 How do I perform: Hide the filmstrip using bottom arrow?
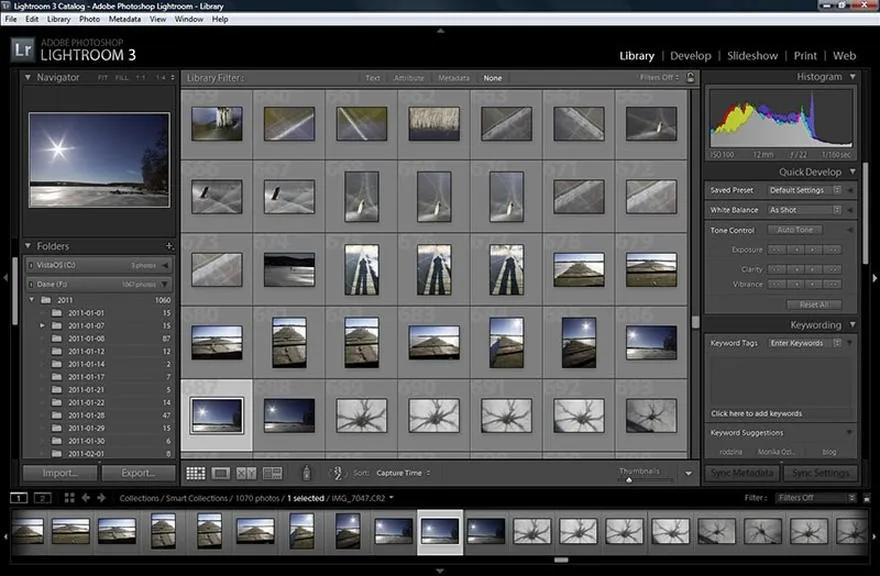[x=441, y=570]
